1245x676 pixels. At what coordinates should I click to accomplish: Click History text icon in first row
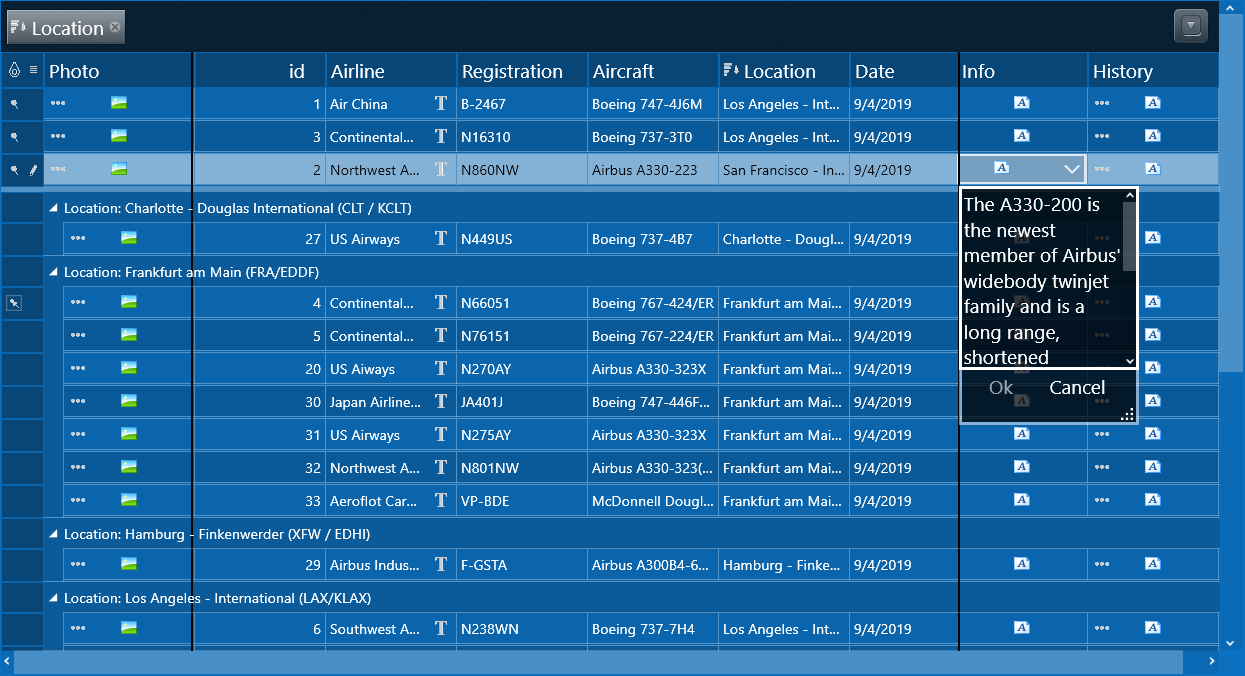coord(1152,103)
